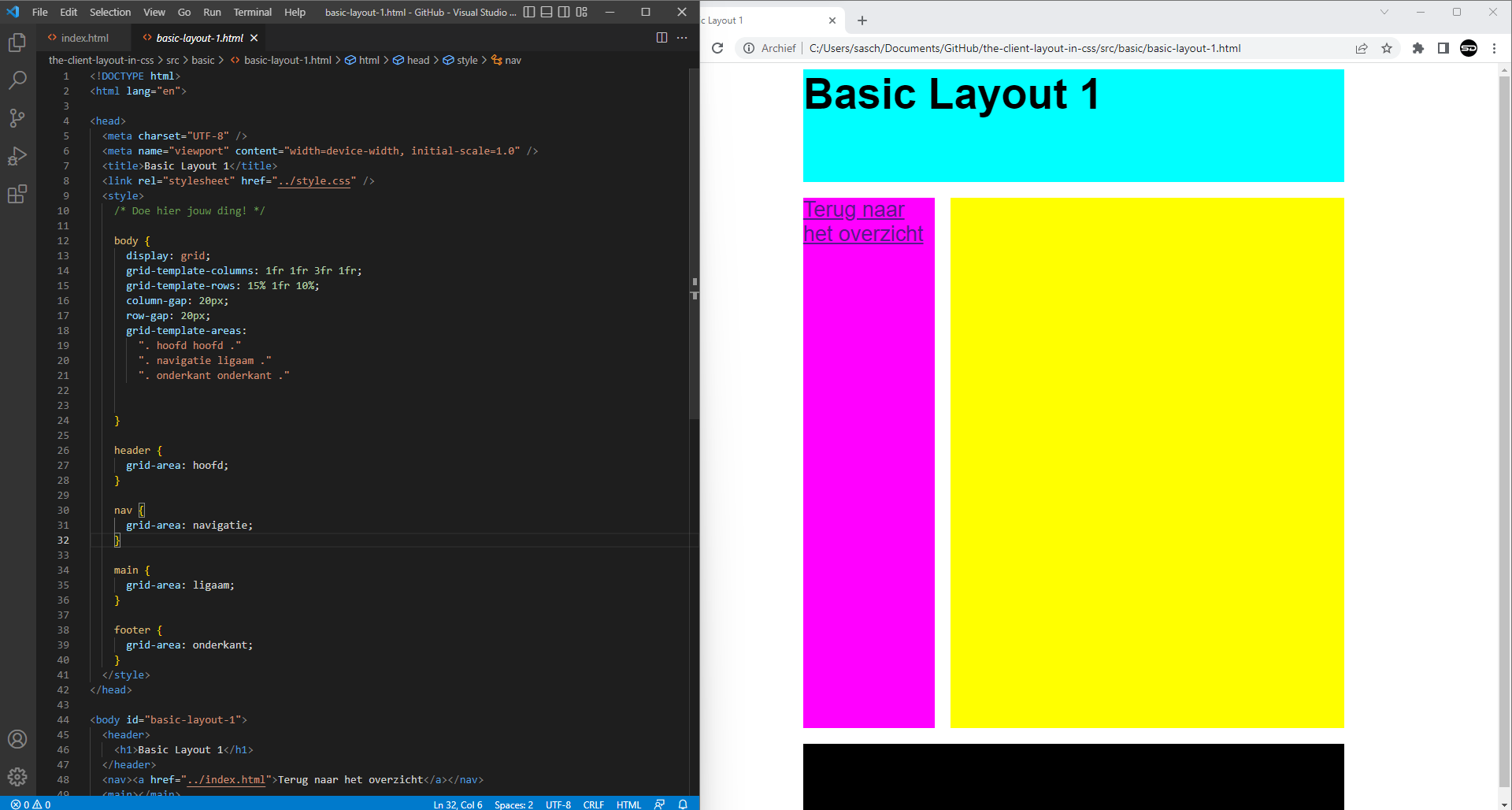This screenshot has width=1512, height=810.
Task: Toggle Chrome side panel
Action: [1443, 48]
